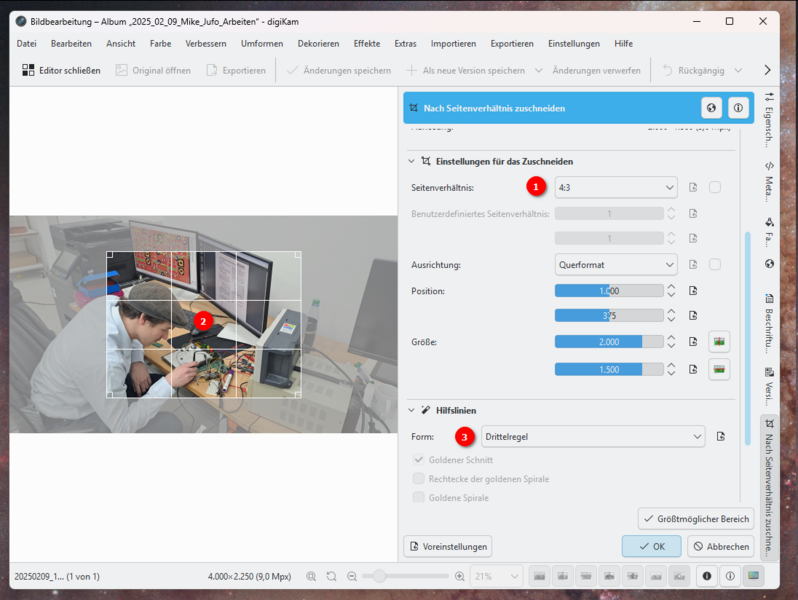Image resolution: width=798 pixels, height=600 pixels.
Task: Click the panel's vertical scrollbar
Action: pyautogui.click(x=747, y=338)
